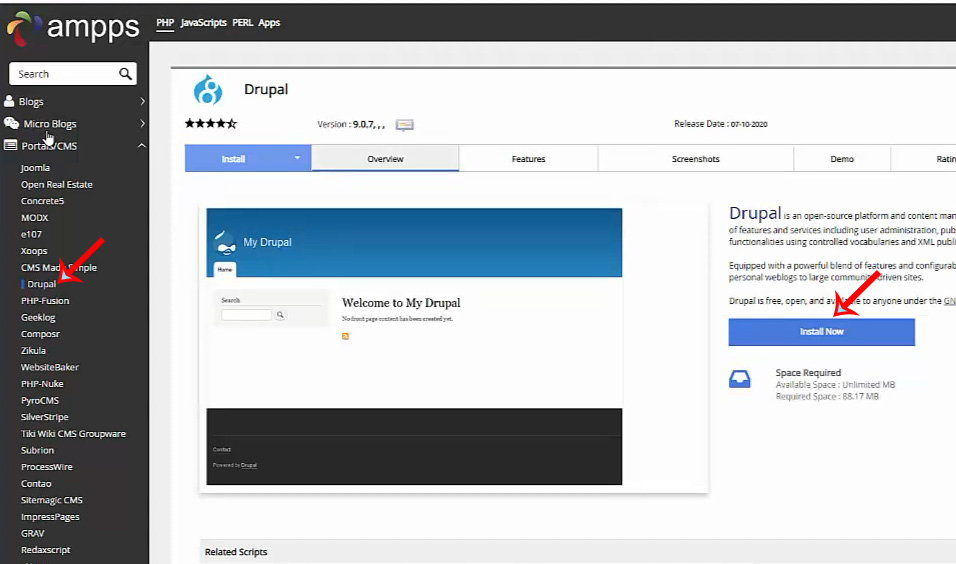Expand the Blogs category

pyautogui.click(x=142, y=102)
